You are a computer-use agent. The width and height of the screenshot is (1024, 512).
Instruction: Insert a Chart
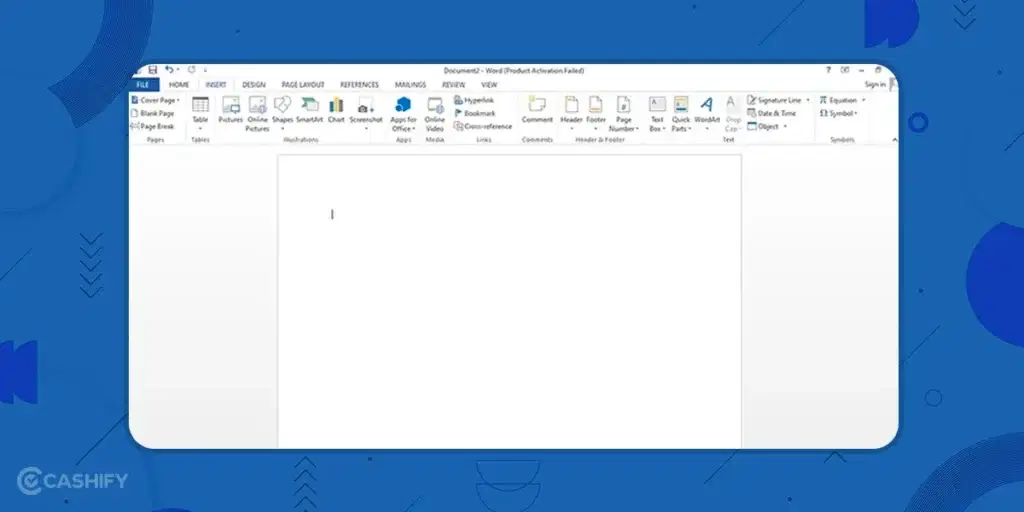click(x=336, y=111)
